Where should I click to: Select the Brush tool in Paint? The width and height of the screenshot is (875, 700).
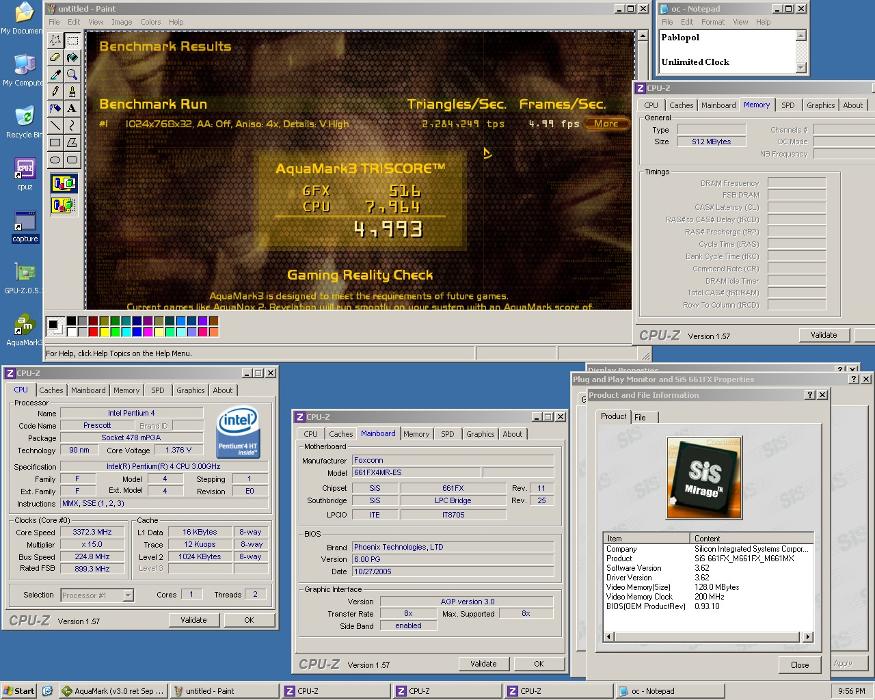click(x=72, y=91)
